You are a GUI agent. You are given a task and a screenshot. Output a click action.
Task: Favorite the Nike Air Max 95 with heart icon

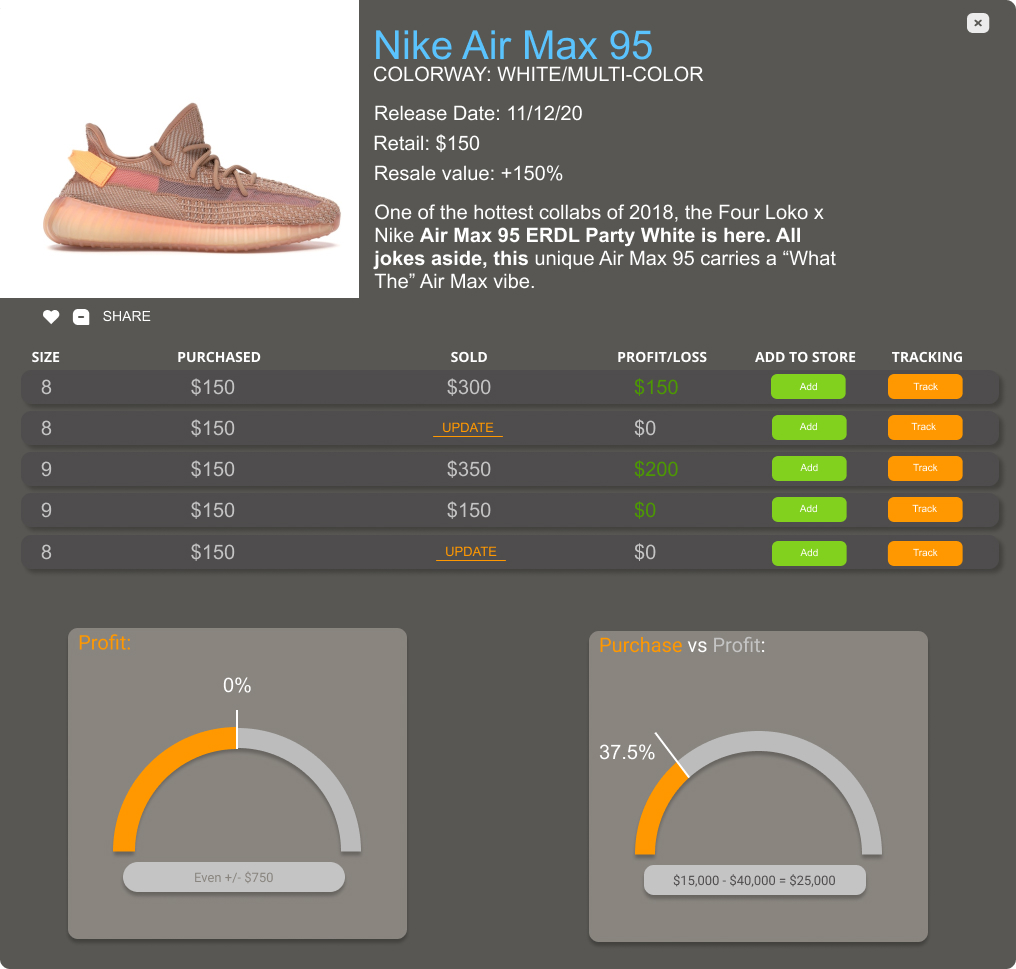(x=51, y=316)
